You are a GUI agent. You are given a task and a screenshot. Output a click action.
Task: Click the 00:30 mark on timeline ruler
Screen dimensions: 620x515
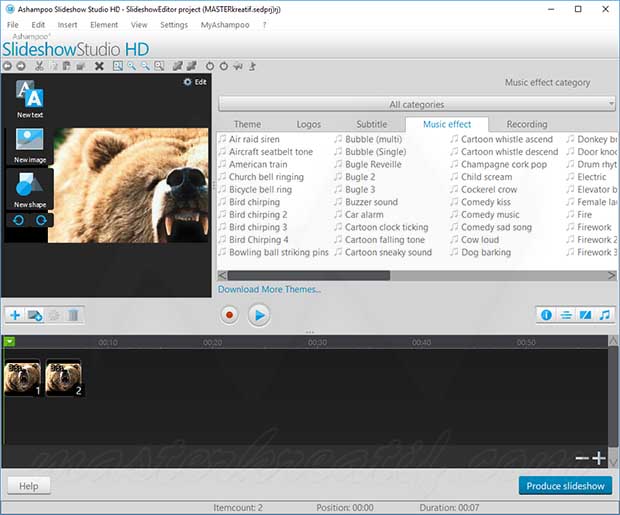point(317,342)
